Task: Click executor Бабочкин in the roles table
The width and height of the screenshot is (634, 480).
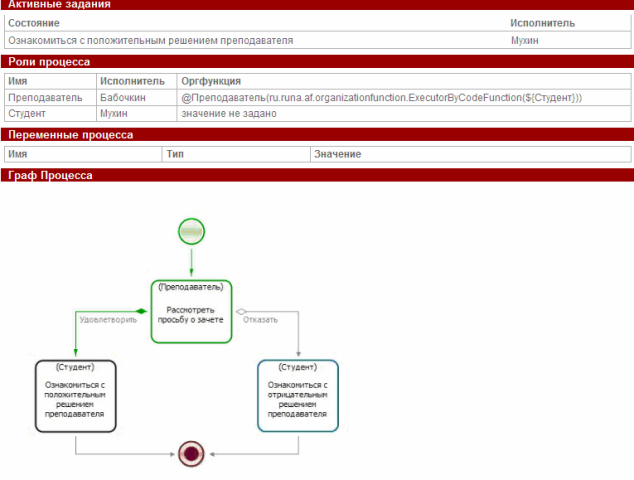Action: pos(122,98)
